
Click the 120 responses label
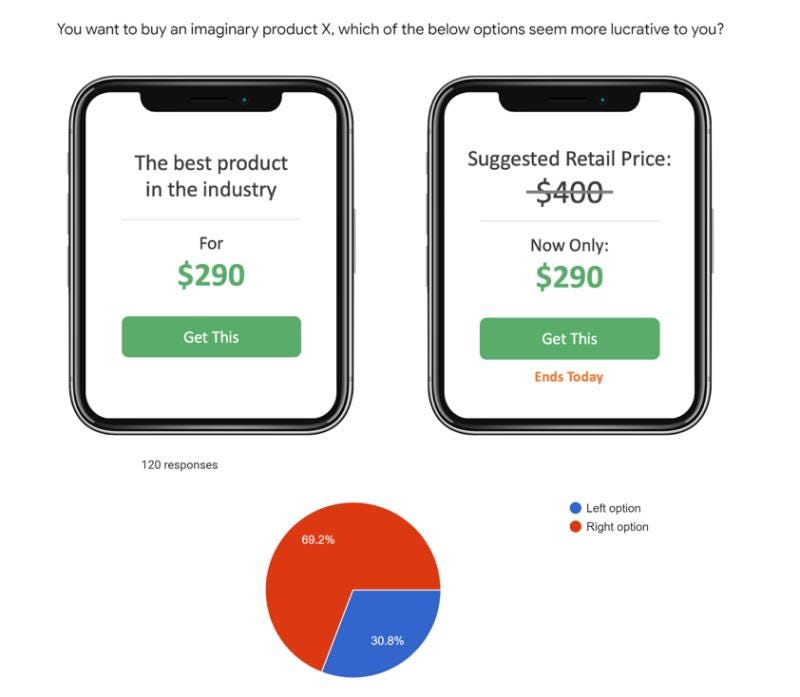click(x=180, y=465)
